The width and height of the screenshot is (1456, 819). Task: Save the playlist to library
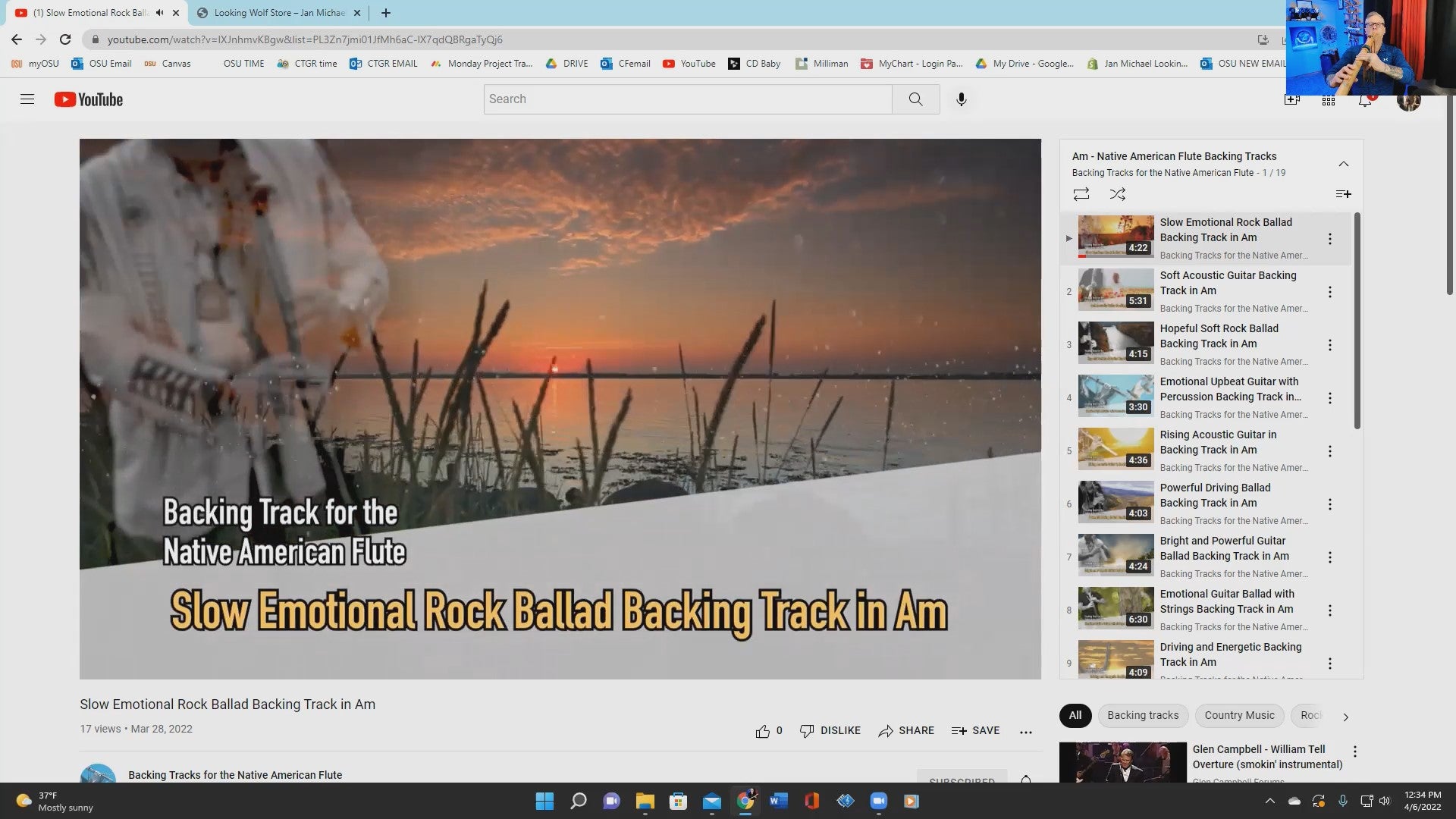click(1343, 194)
